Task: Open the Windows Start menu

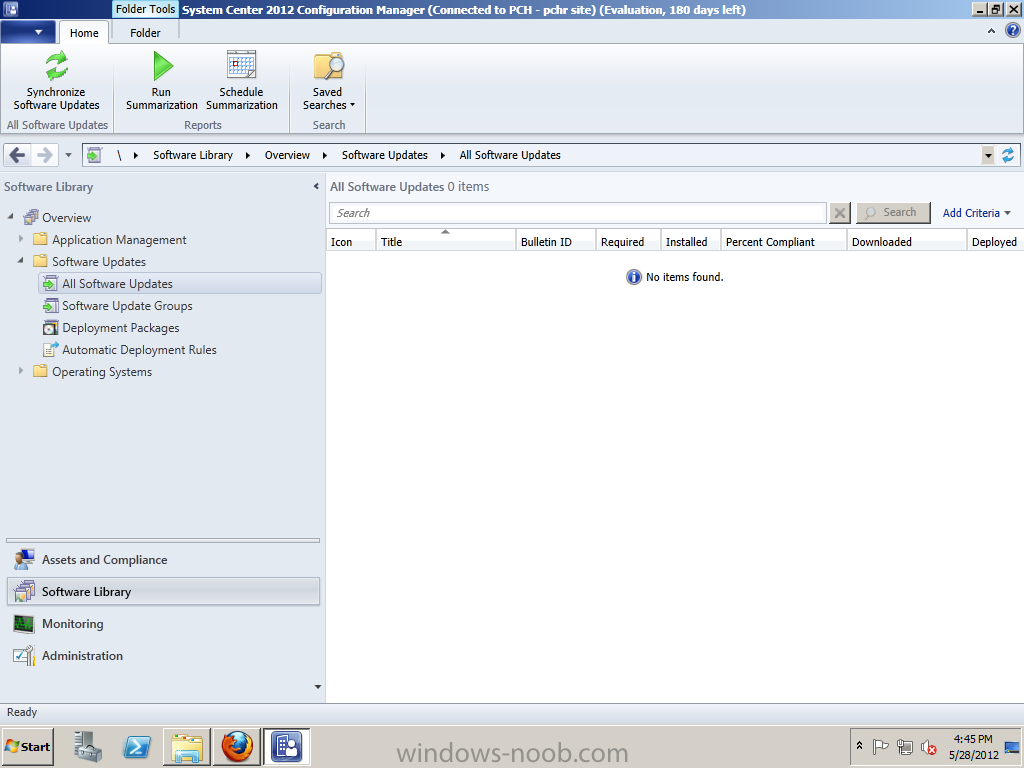Action: 27,746
